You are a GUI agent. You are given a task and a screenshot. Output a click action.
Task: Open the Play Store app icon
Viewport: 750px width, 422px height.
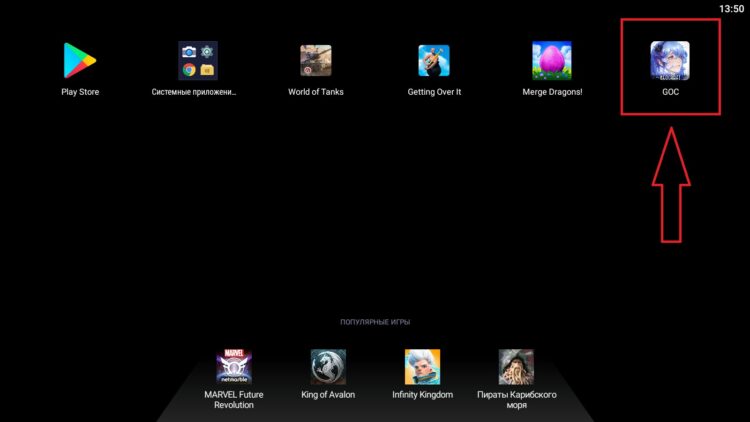pyautogui.click(x=80, y=60)
